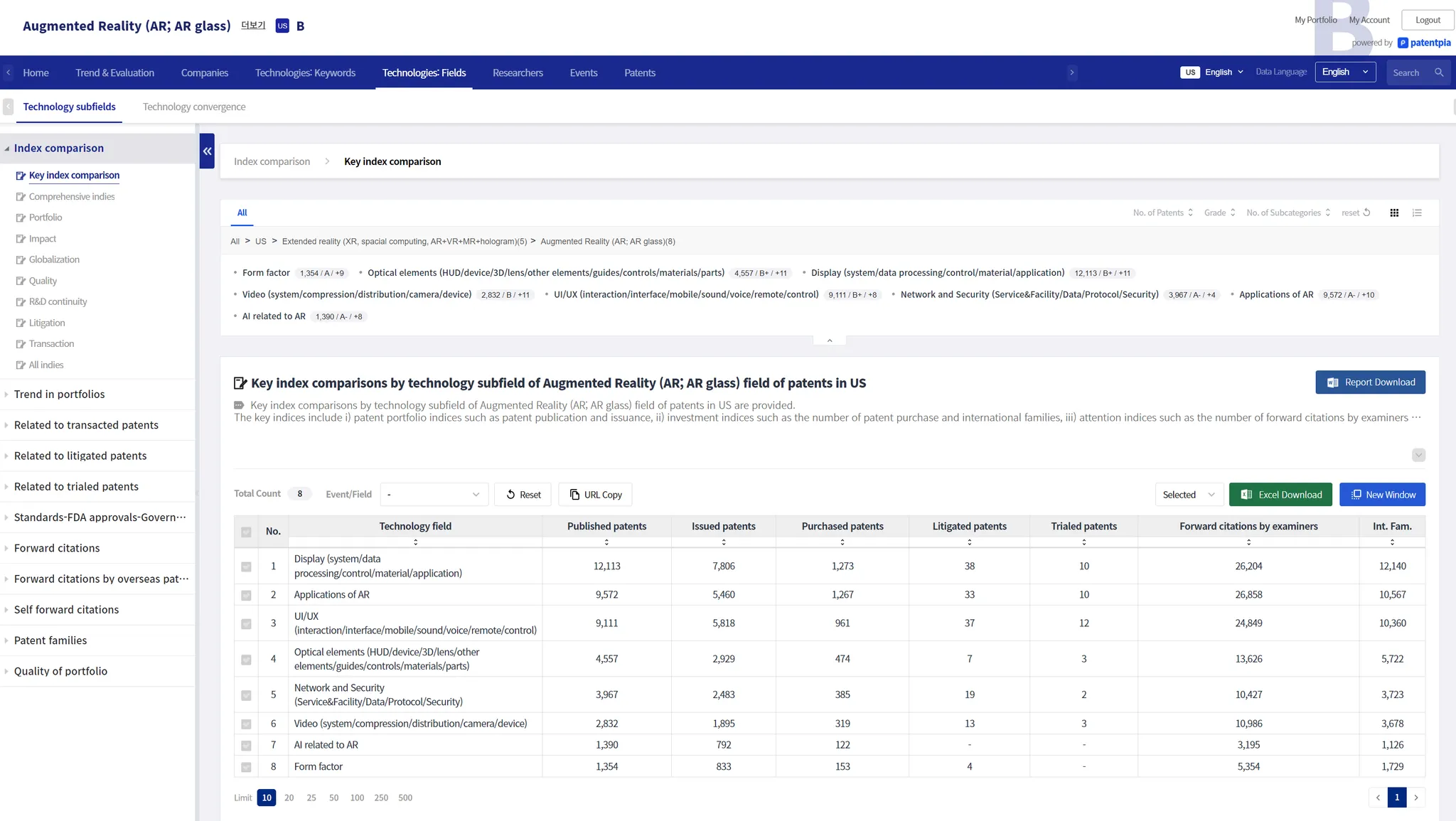The image size is (1456, 821).
Task: Open the Event/Field dropdown
Action: tap(434, 495)
